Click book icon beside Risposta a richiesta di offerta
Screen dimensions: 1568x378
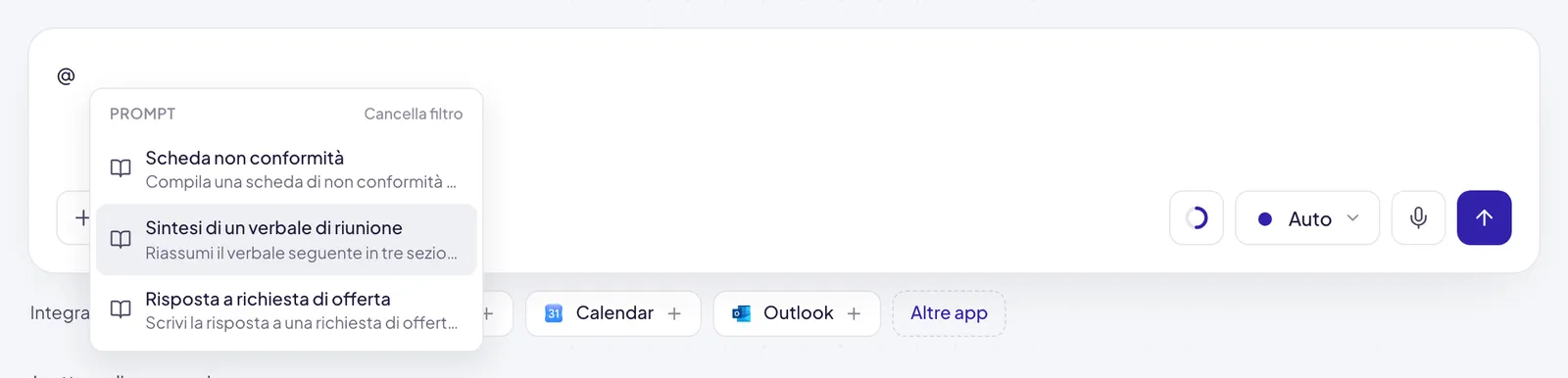click(121, 309)
